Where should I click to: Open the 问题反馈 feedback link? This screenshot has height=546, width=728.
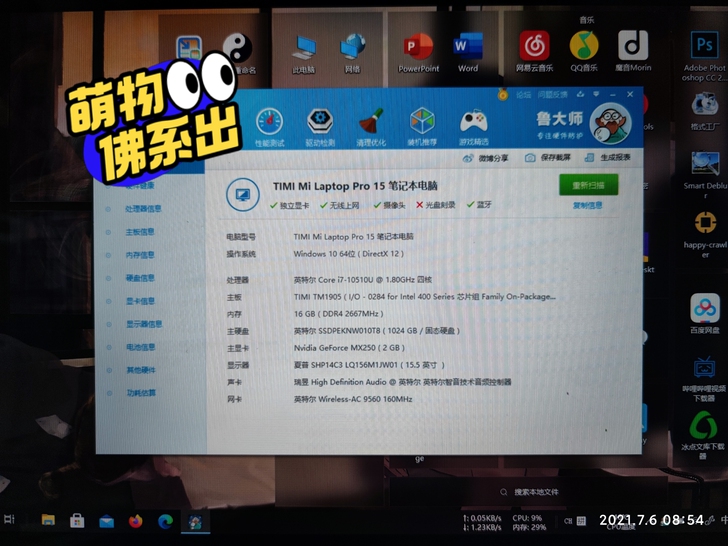[x=552, y=95]
